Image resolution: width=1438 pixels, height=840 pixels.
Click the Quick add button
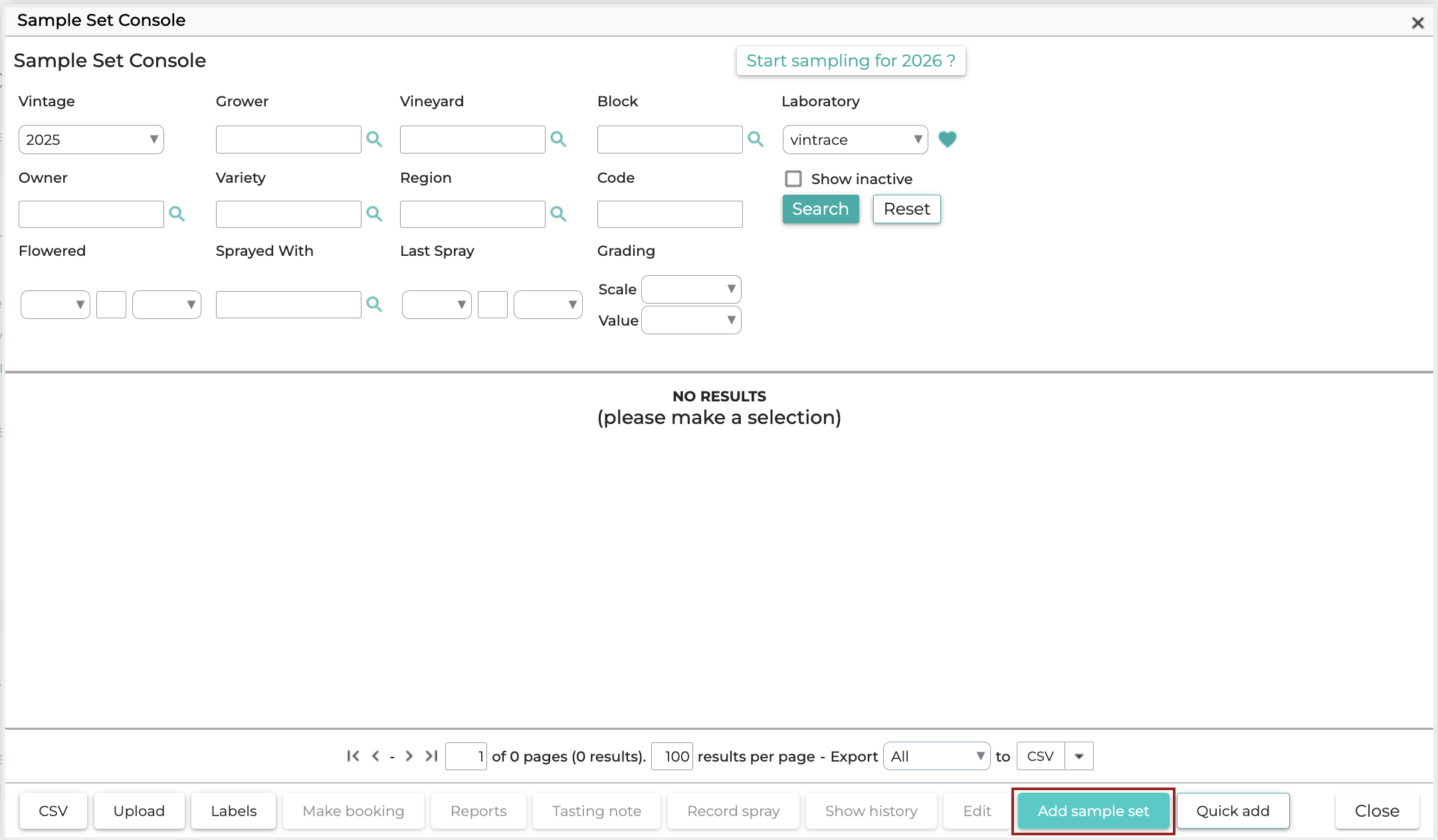coord(1233,811)
